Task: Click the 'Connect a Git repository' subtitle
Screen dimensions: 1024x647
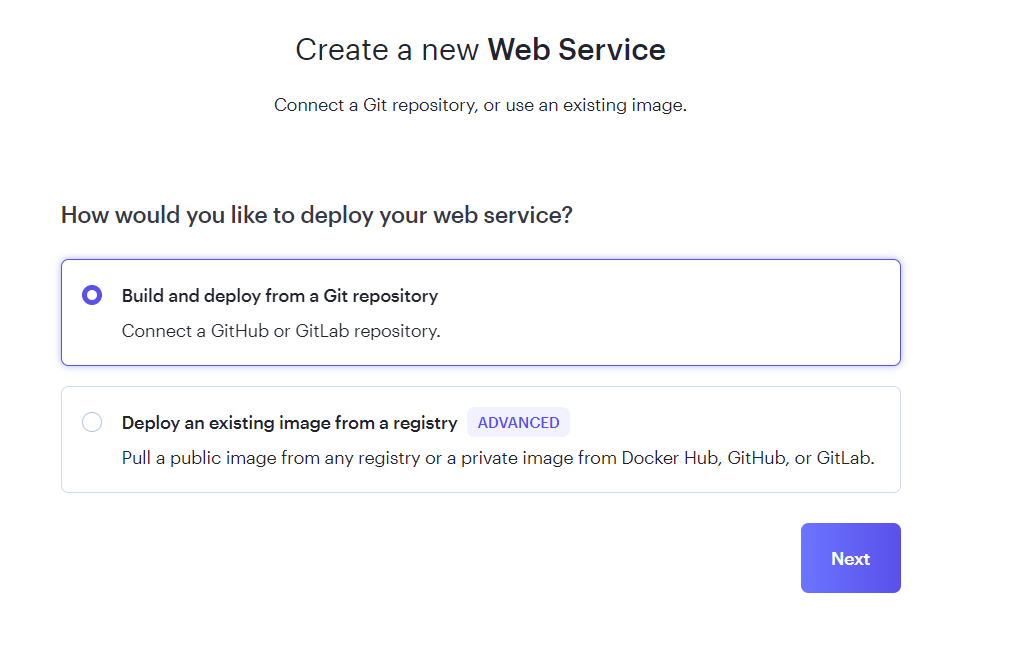Action: click(480, 105)
